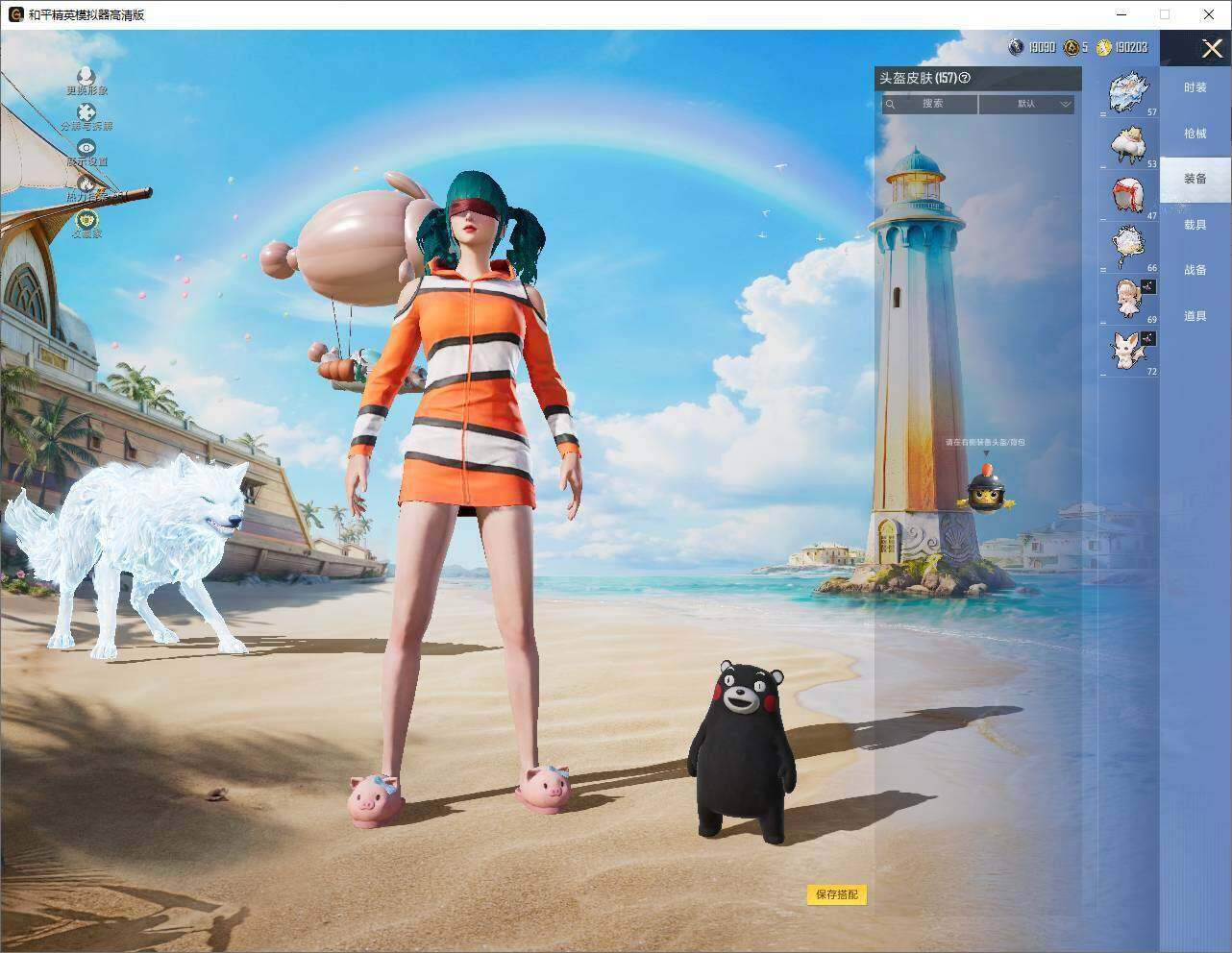The height and width of the screenshot is (953, 1232).
Task: Select the white fox helmet skin numbered 72
Action: [x=1129, y=352]
